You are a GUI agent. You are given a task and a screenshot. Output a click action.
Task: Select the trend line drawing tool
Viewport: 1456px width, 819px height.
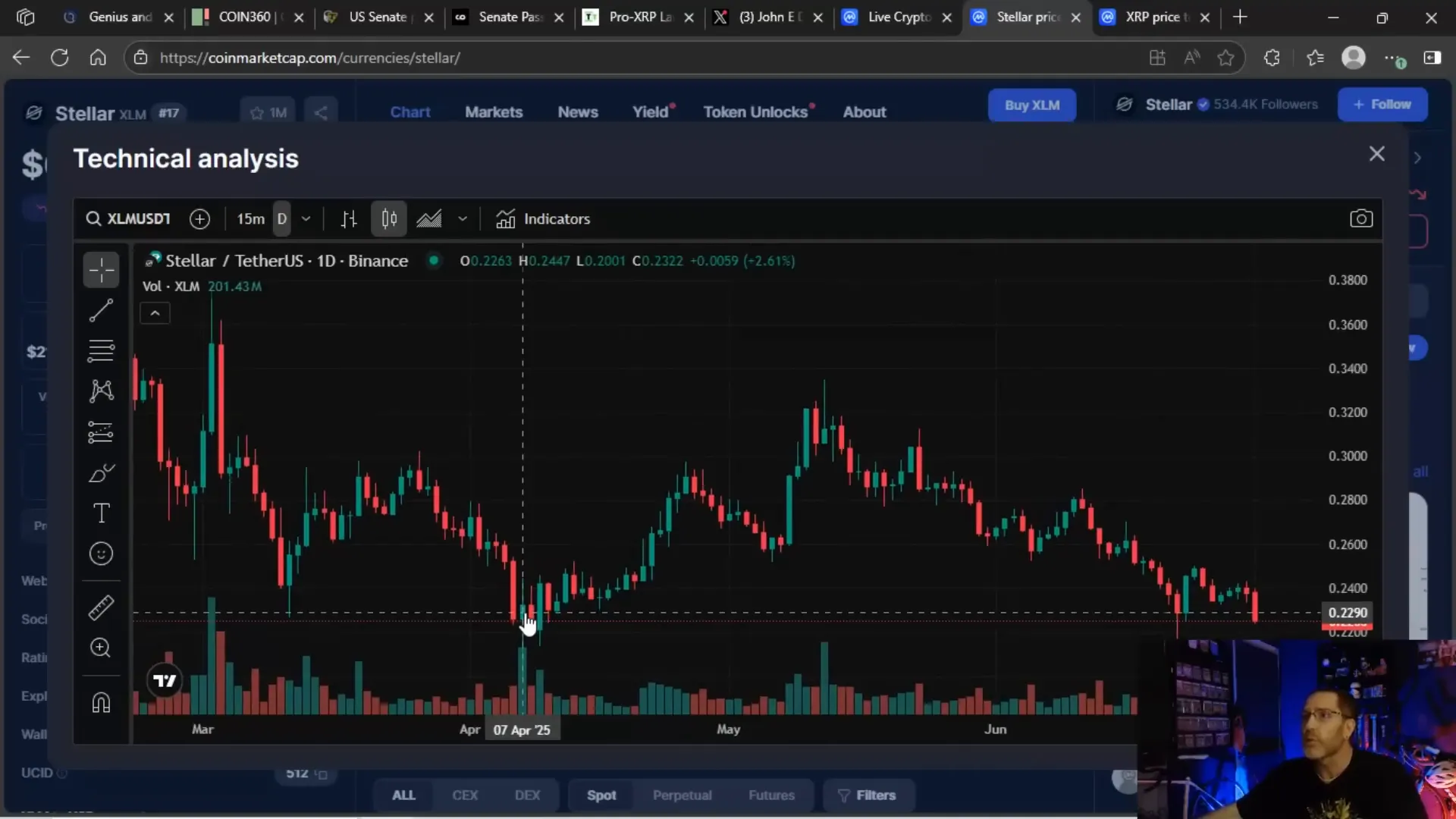point(101,310)
